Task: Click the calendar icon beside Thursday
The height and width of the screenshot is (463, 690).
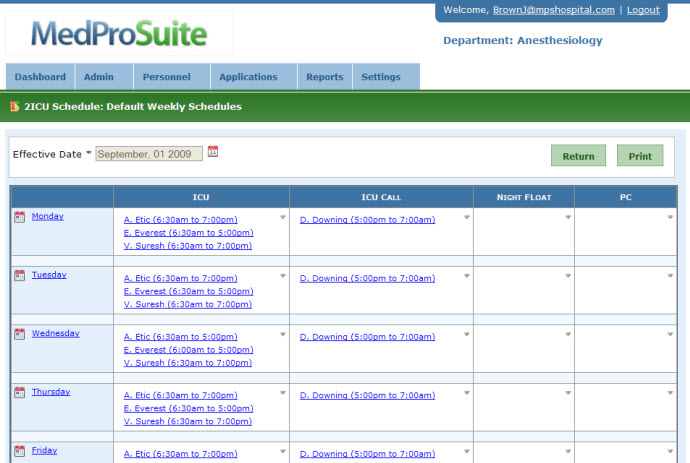Action: click(x=19, y=393)
